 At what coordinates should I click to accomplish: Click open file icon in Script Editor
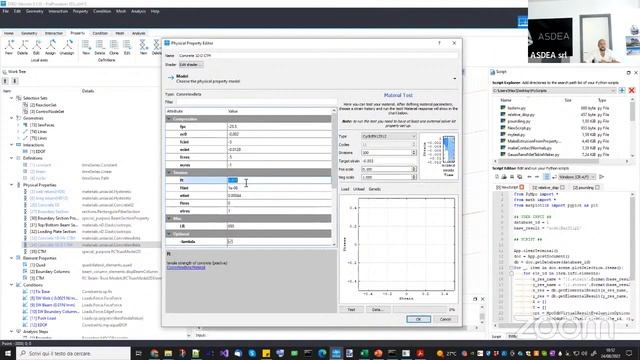coord(504,177)
